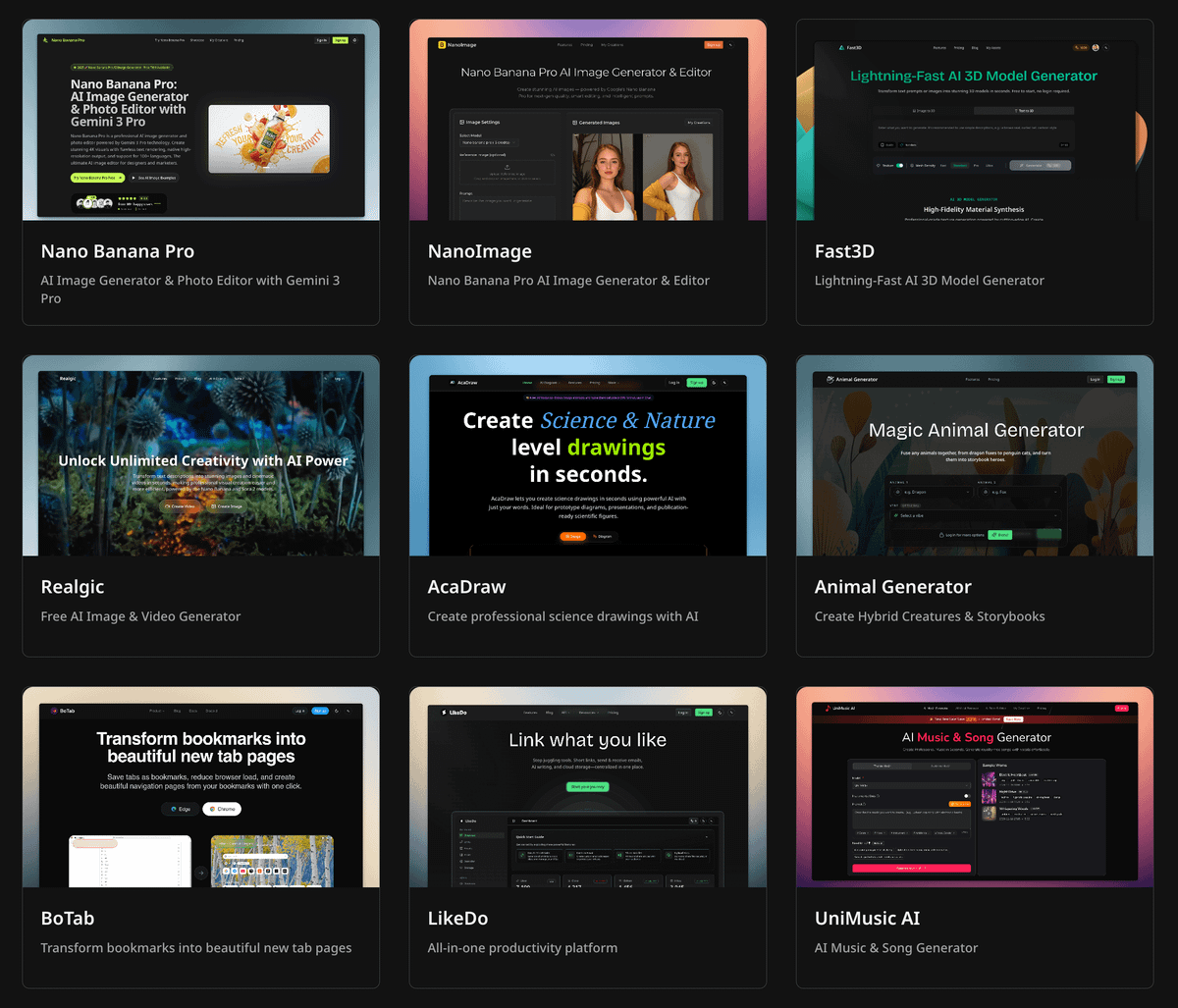Click the Animal Generator logo icon in preview
Viewport: 1178px width, 1008px height.
(x=830, y=379)
